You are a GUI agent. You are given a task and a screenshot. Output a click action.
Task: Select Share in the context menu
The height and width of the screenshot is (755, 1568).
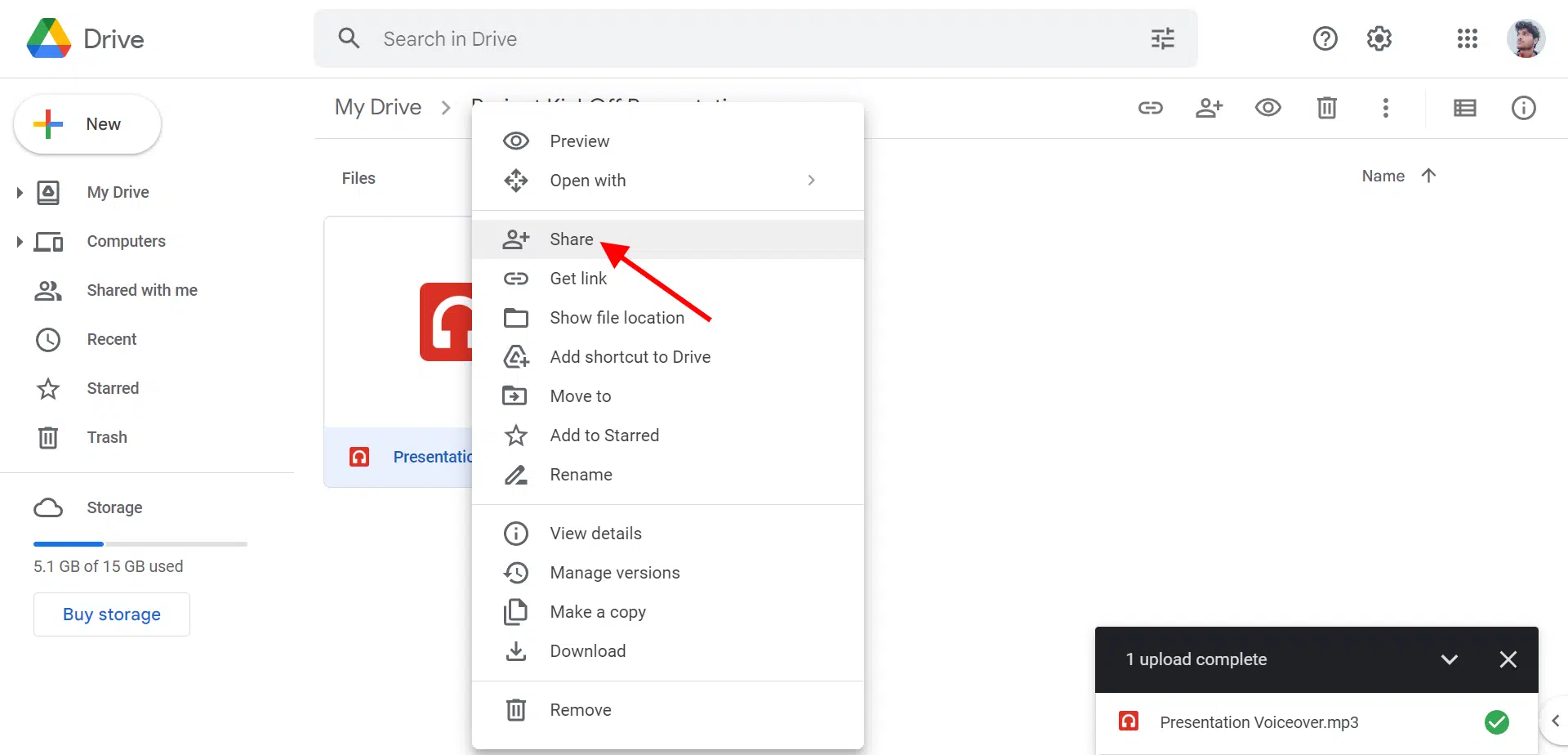572,239
